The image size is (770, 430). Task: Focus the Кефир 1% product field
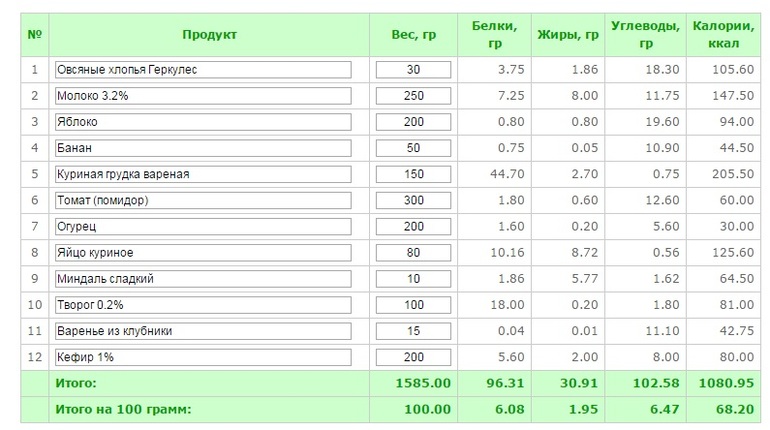(x=205, y=357)
